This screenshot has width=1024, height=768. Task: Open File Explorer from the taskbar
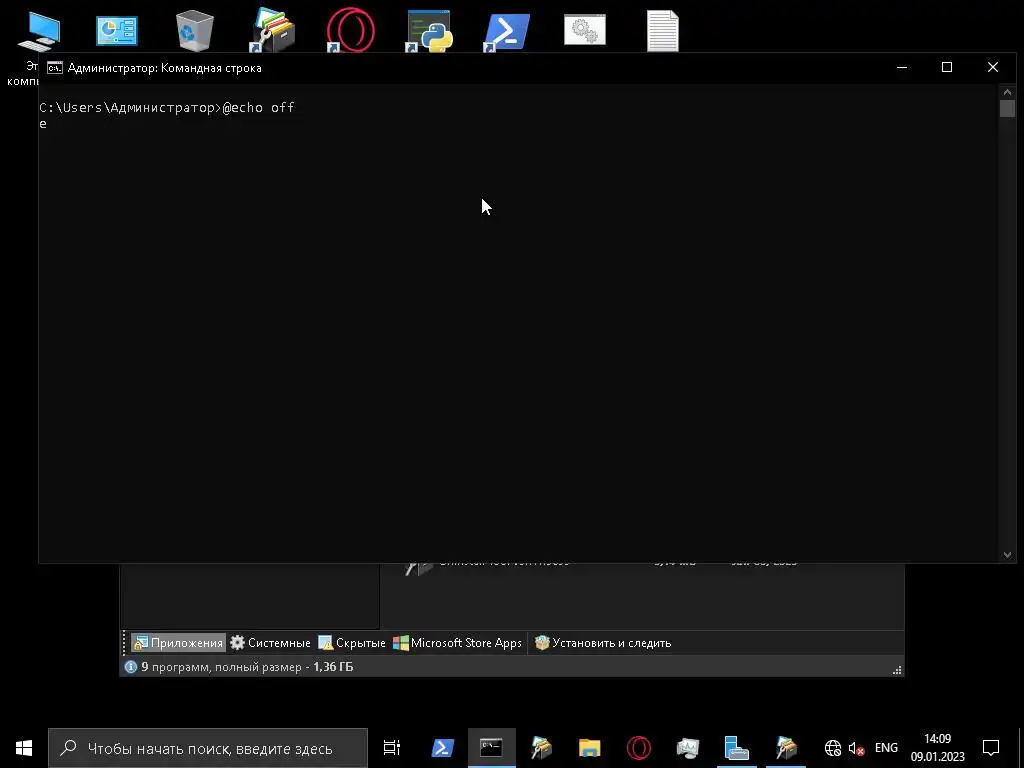[x=589, y=748]
